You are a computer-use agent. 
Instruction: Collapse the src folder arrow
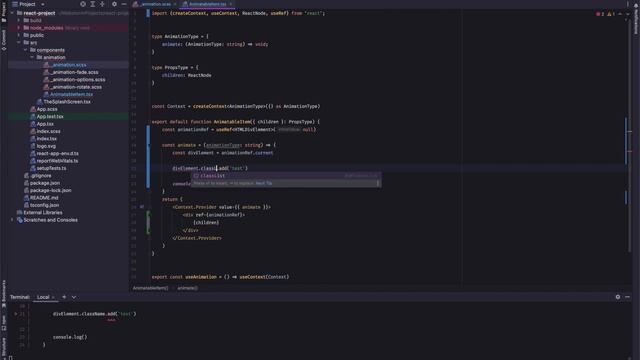[18, 42]
